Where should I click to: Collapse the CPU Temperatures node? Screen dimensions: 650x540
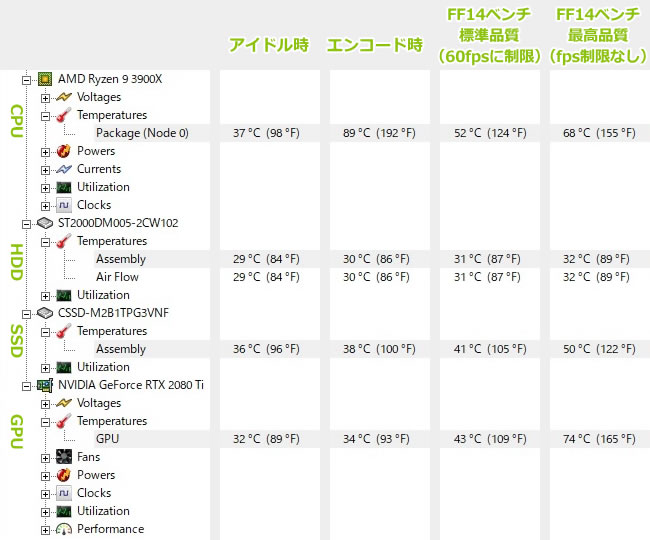tap(45, 116)
